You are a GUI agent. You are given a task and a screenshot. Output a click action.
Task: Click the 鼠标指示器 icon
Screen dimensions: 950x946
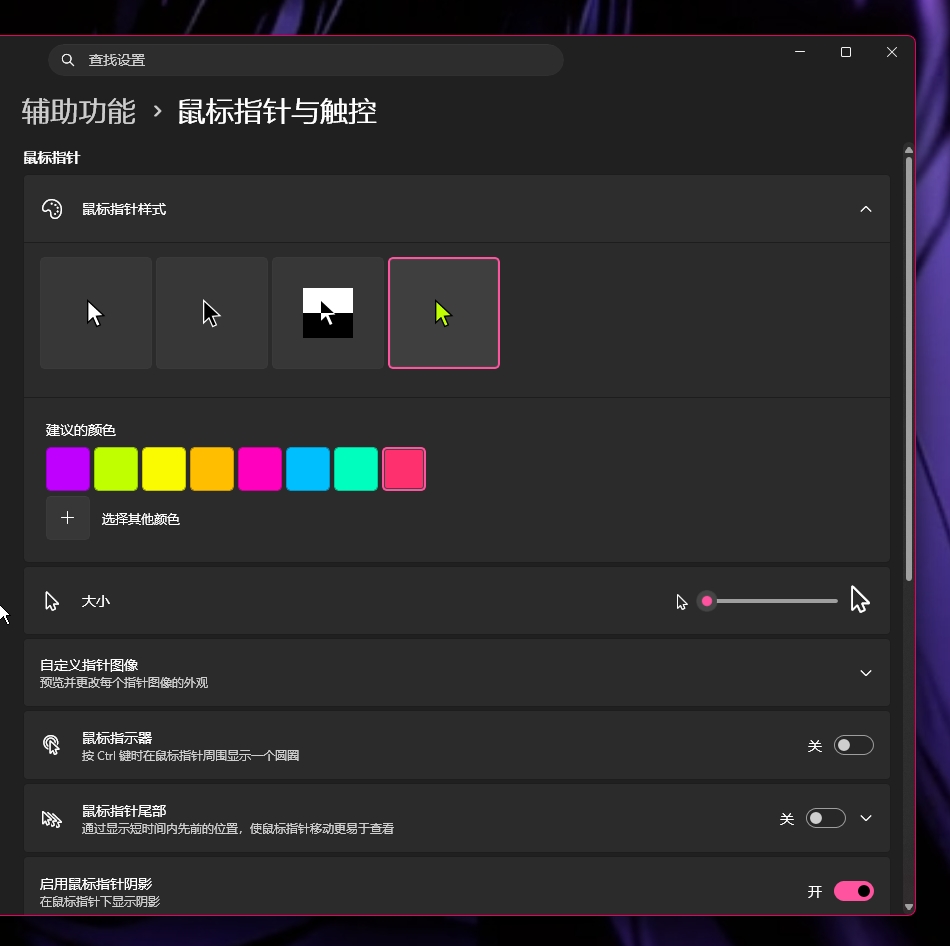(51, 745)
